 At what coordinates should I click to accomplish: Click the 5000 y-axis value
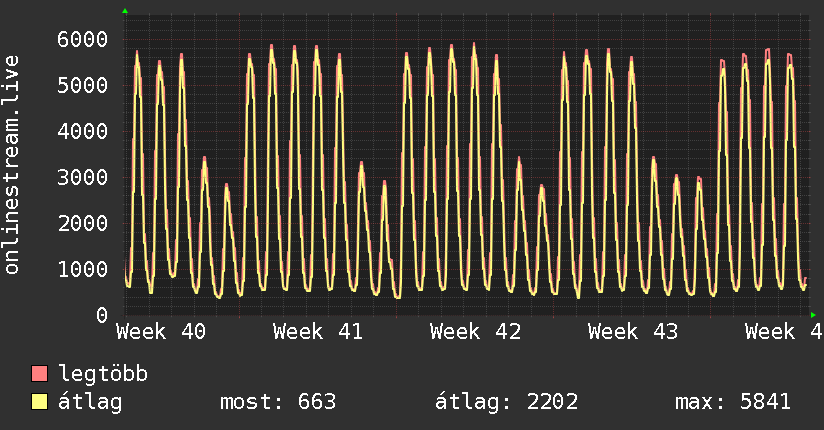tap(83, 85)
